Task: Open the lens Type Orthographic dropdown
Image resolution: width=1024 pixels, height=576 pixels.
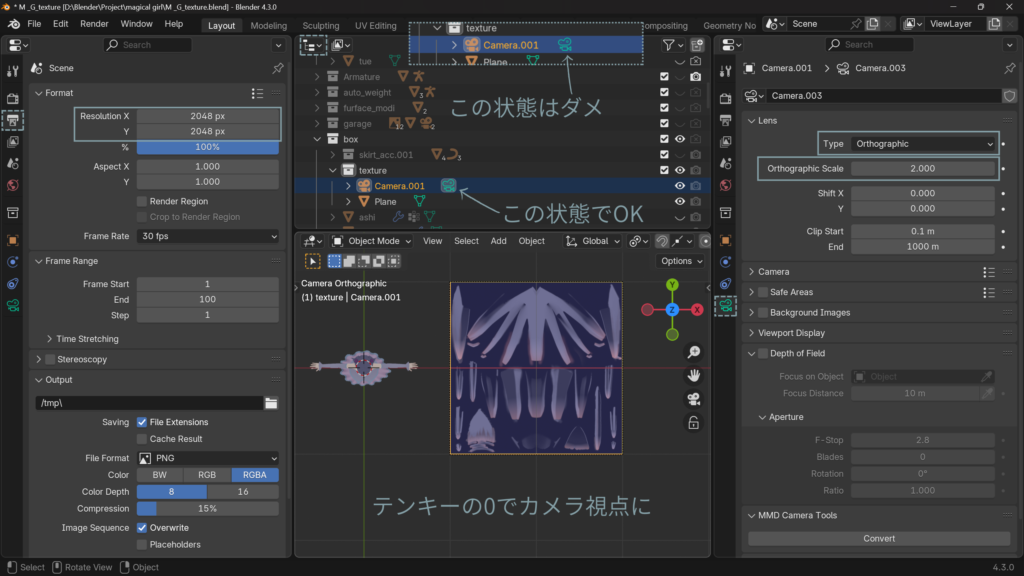Action: [922, 144]
